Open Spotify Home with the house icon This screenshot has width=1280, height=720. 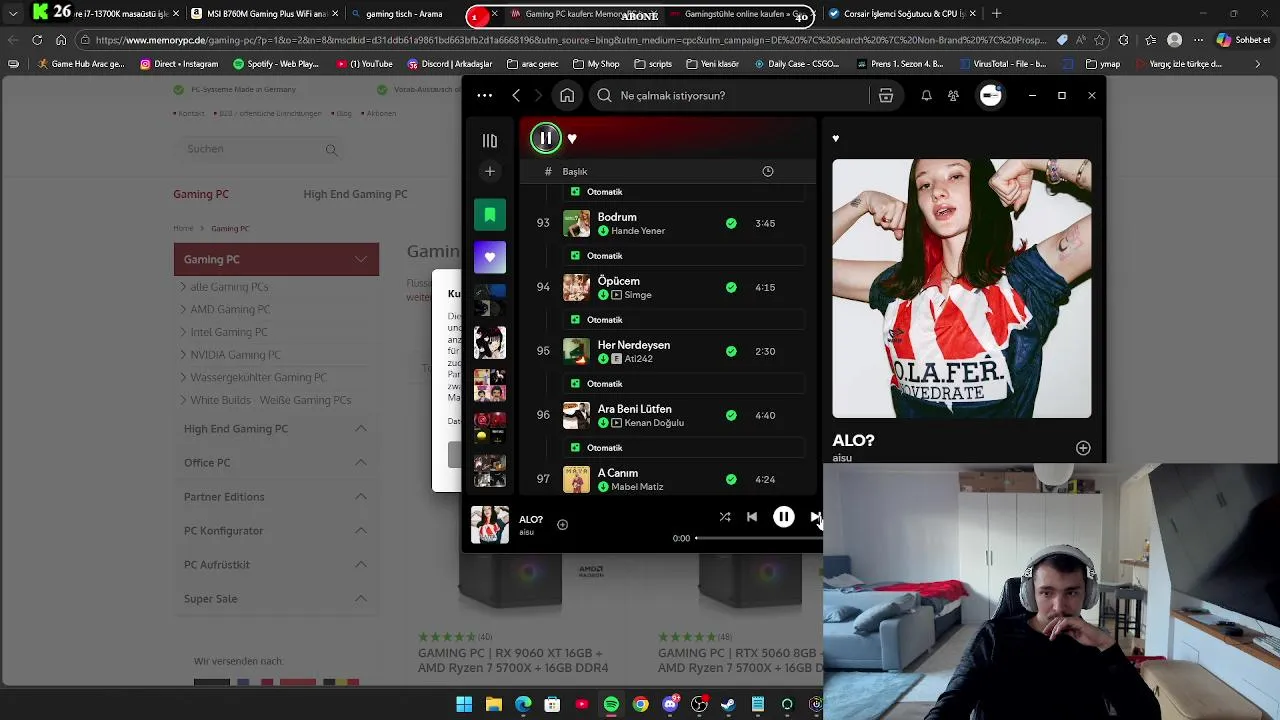tap(567, 95)
